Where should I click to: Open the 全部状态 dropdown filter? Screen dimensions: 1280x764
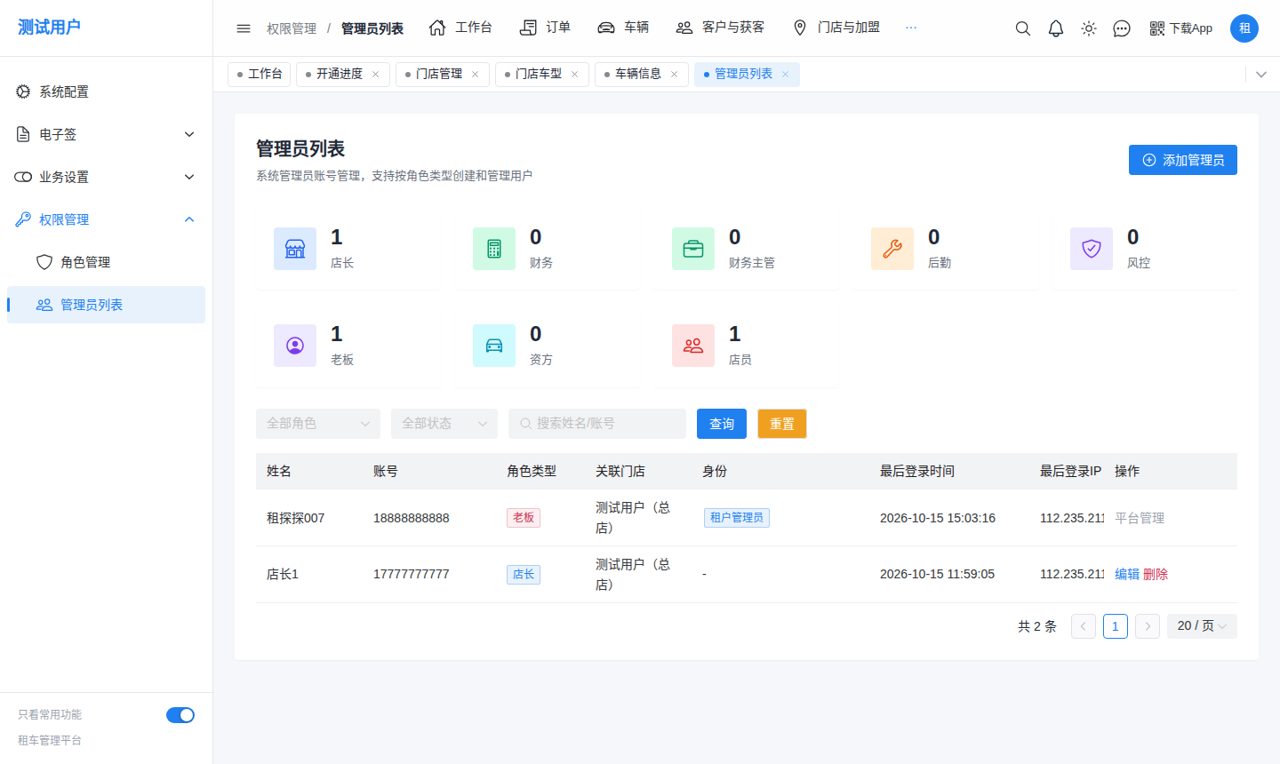pos(444,423)
